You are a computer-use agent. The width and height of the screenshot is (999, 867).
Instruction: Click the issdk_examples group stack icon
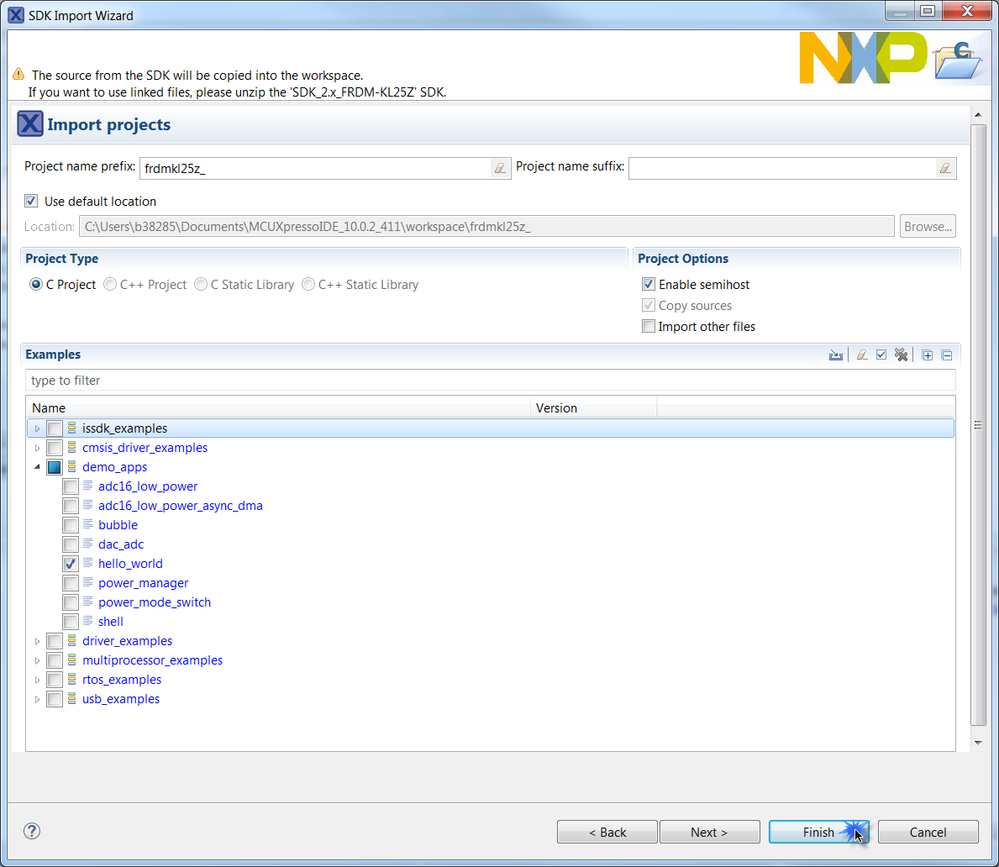click(x=72, y=428)
